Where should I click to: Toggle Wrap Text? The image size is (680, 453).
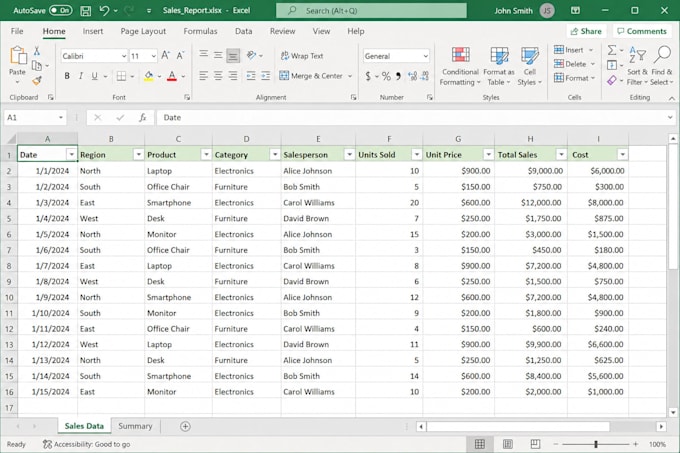point(302,56)
